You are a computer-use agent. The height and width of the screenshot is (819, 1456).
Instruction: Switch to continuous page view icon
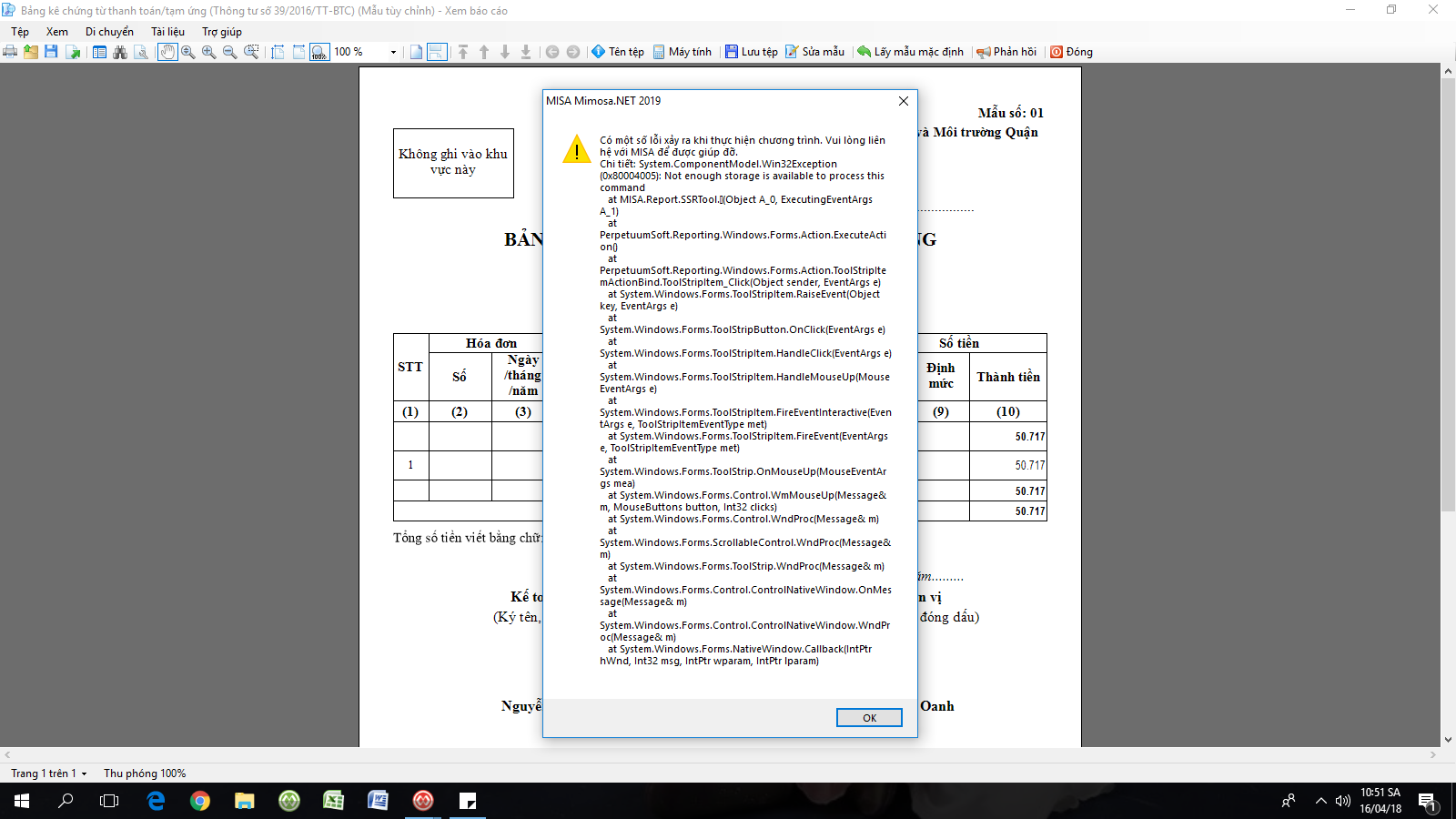click(x=437, y=52)
